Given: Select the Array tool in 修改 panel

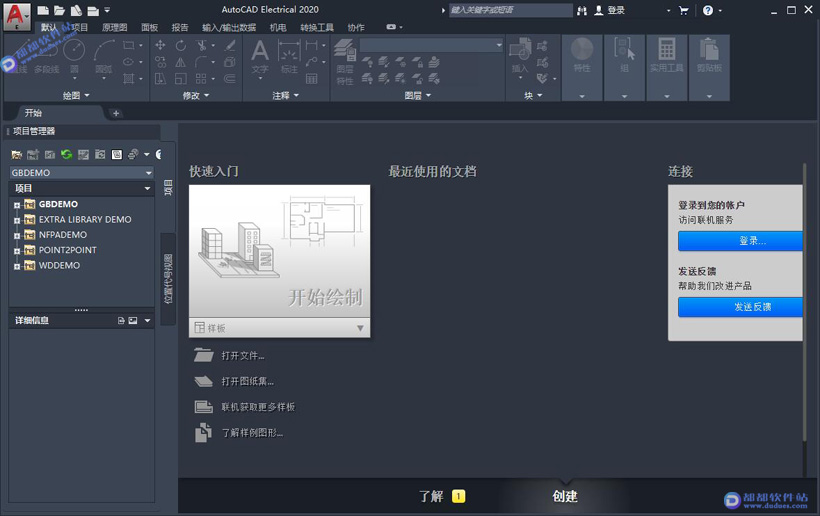Looking at the screenshot, I should (201, 79).
